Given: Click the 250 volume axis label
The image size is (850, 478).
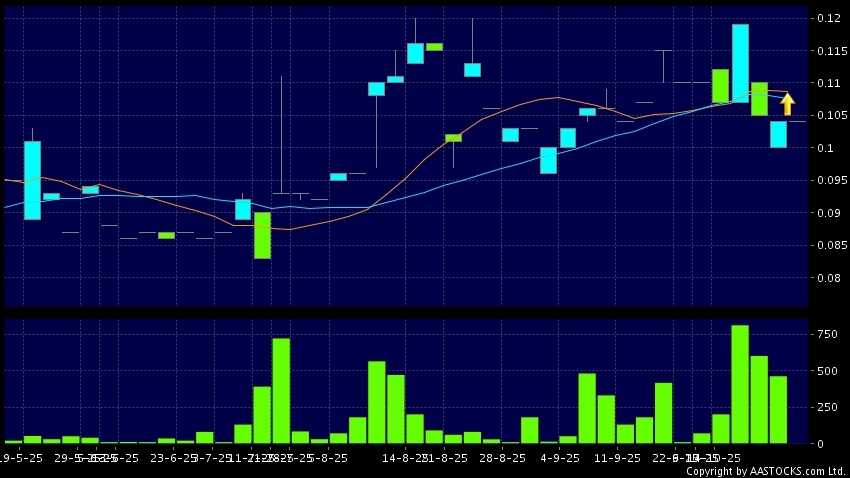Looking at the screenshot, I should click(827, 407).
